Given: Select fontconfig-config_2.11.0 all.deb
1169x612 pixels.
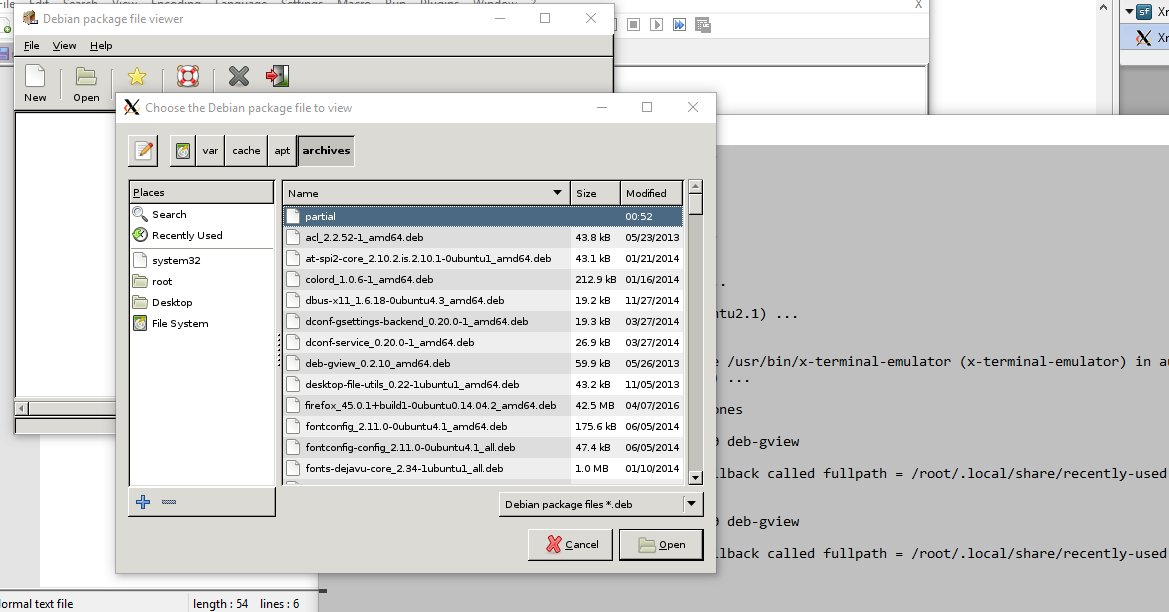Looking at the screenshot, I should (x=482, y=447).
